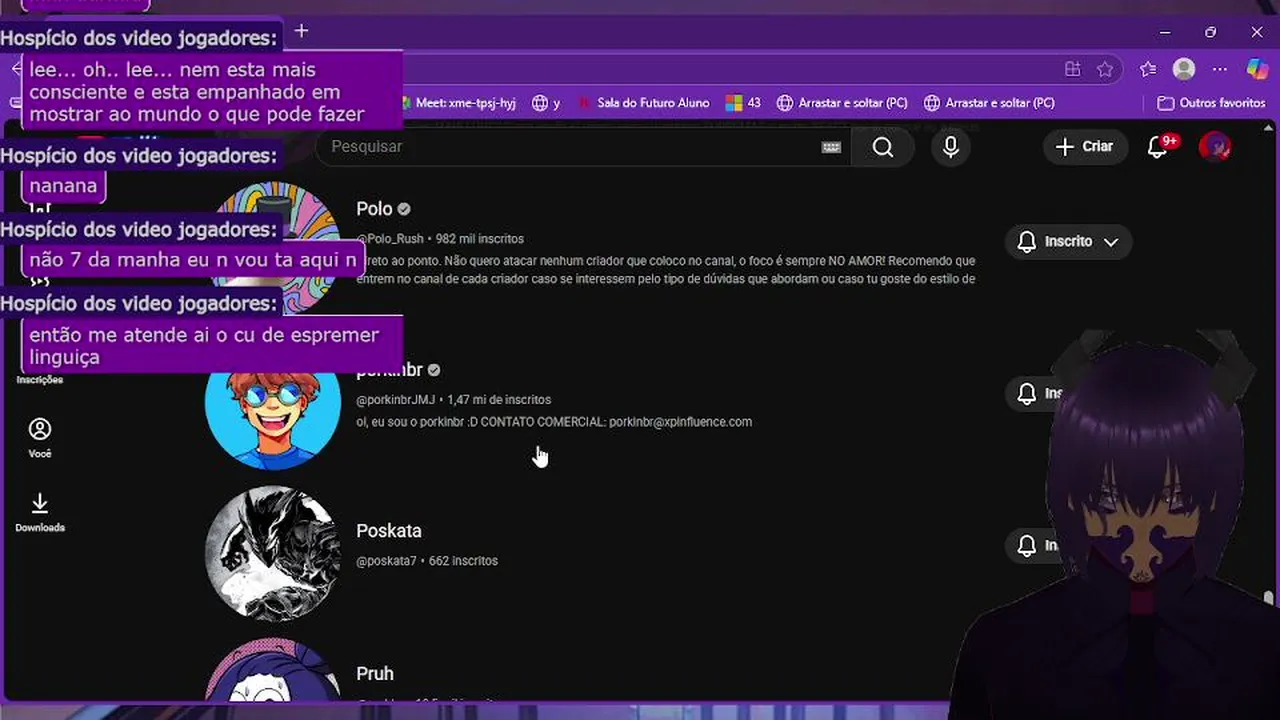This screenshot has height=720, width=1280.
Task: Expand the Outros favoritos folder
Action: click(x=1211, y=103)
